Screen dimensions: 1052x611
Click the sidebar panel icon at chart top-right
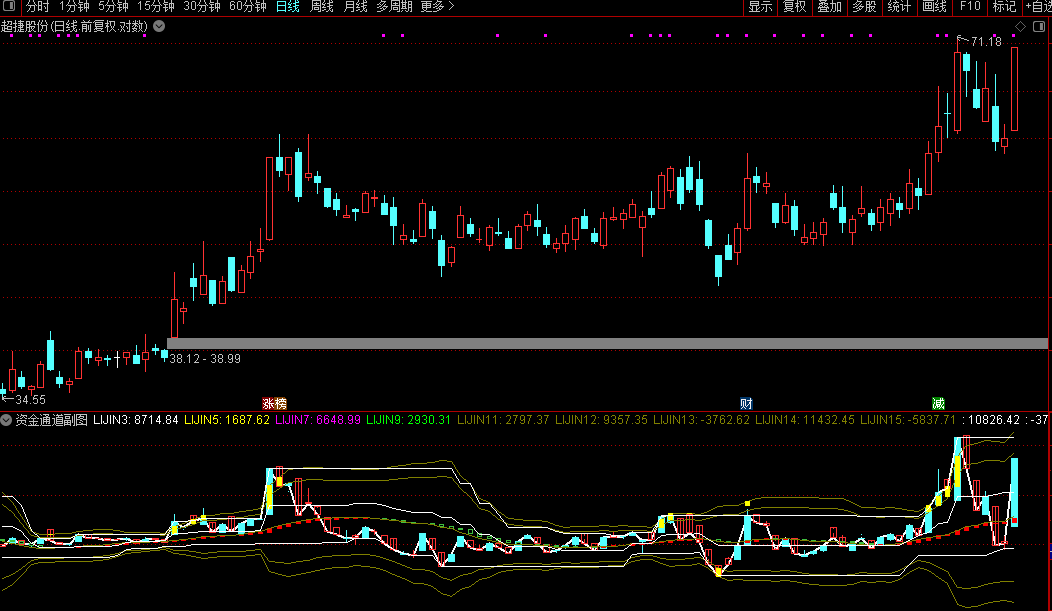(1040, 26)
